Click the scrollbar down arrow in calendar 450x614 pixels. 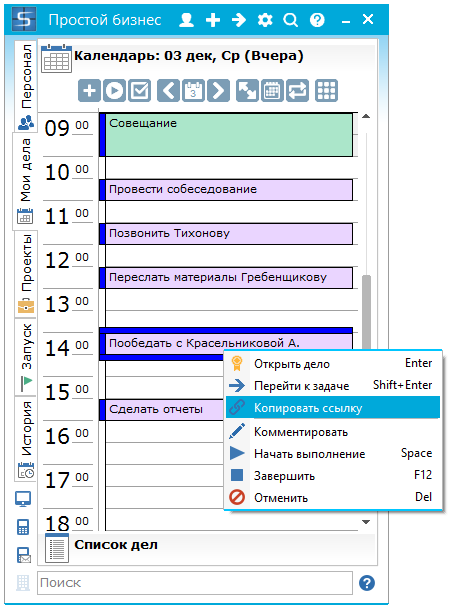pos(366,522)
